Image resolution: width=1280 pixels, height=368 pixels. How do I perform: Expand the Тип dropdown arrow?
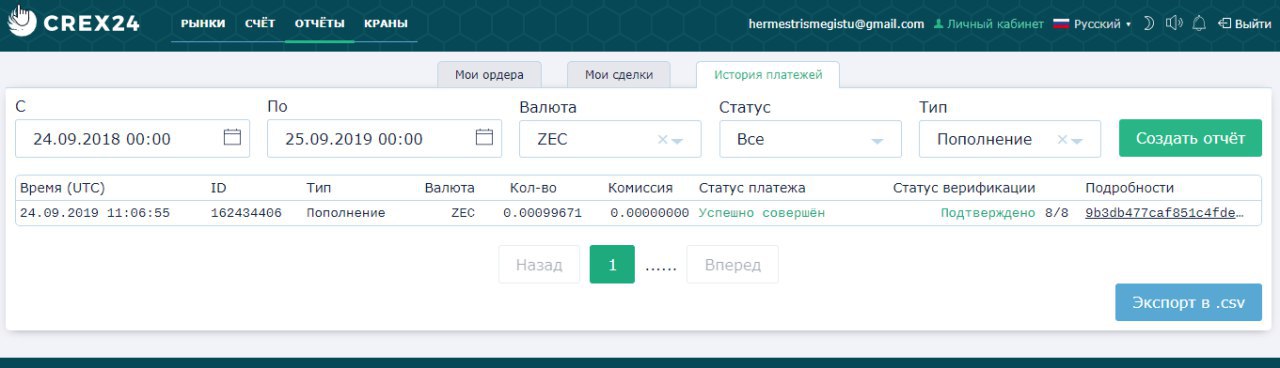pyautogui.click(x=1077, y=141)
